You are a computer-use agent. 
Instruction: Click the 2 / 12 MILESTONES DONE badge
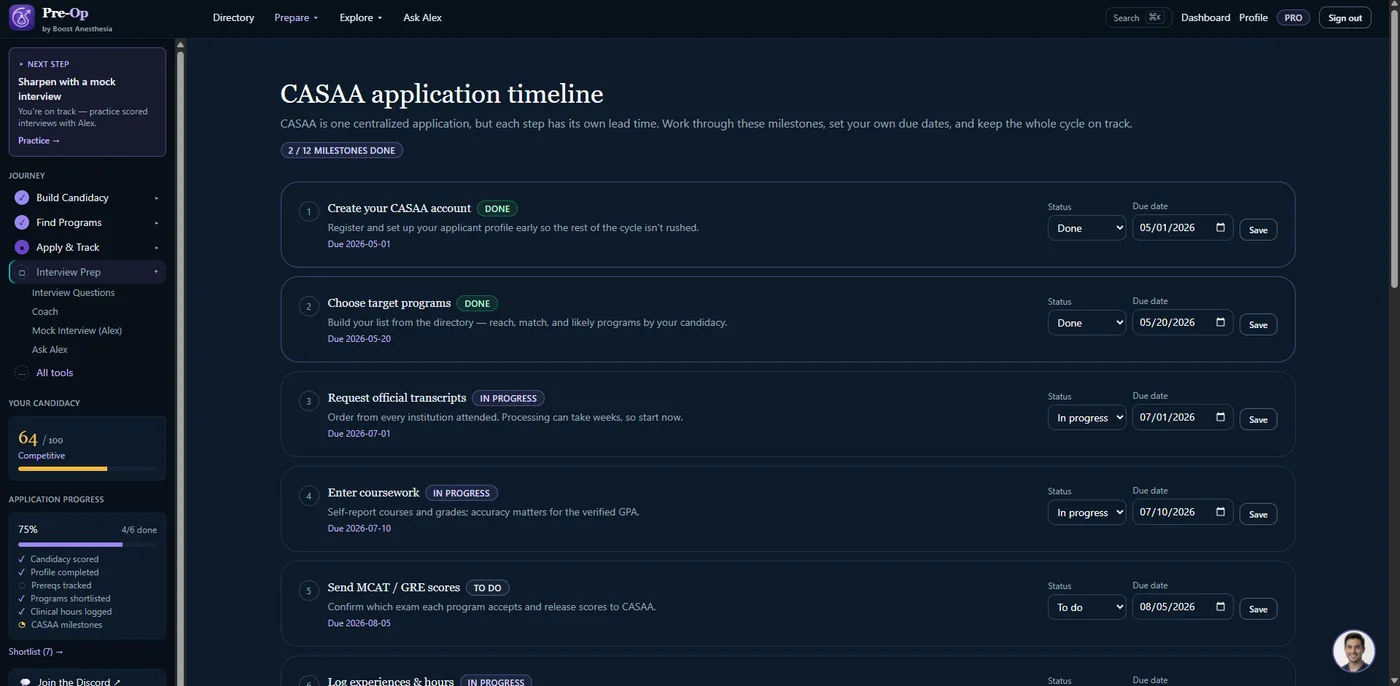click(x=342, y=151)
